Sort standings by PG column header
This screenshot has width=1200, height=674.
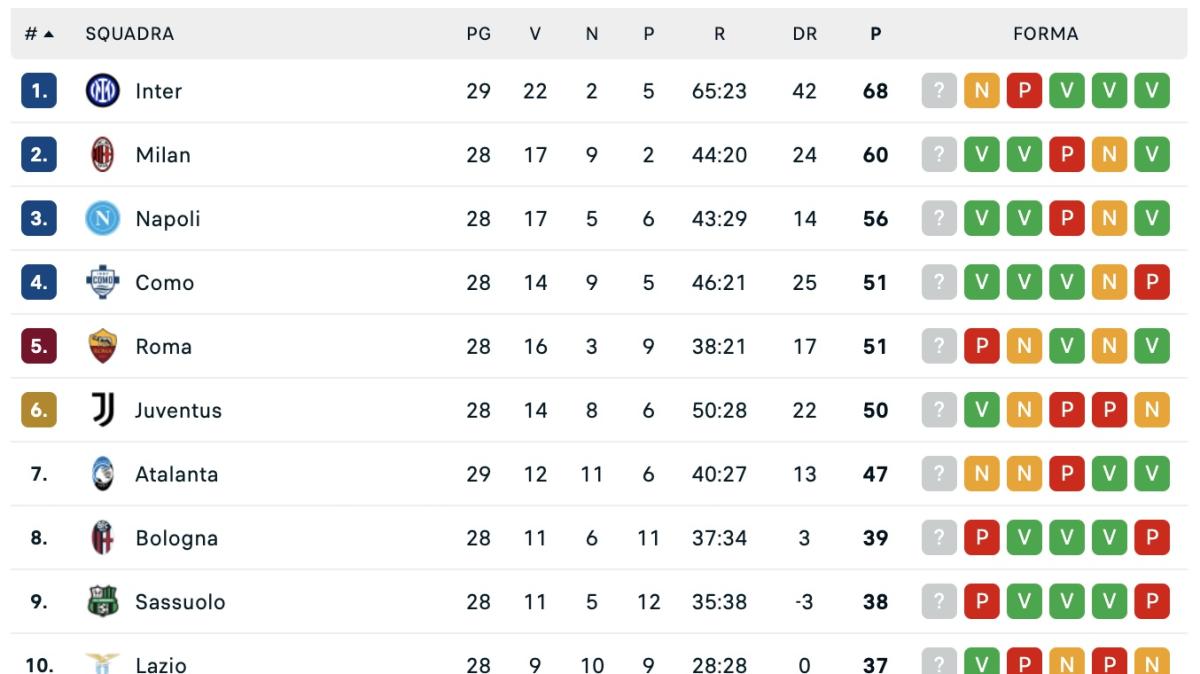[x=479, y=32]
